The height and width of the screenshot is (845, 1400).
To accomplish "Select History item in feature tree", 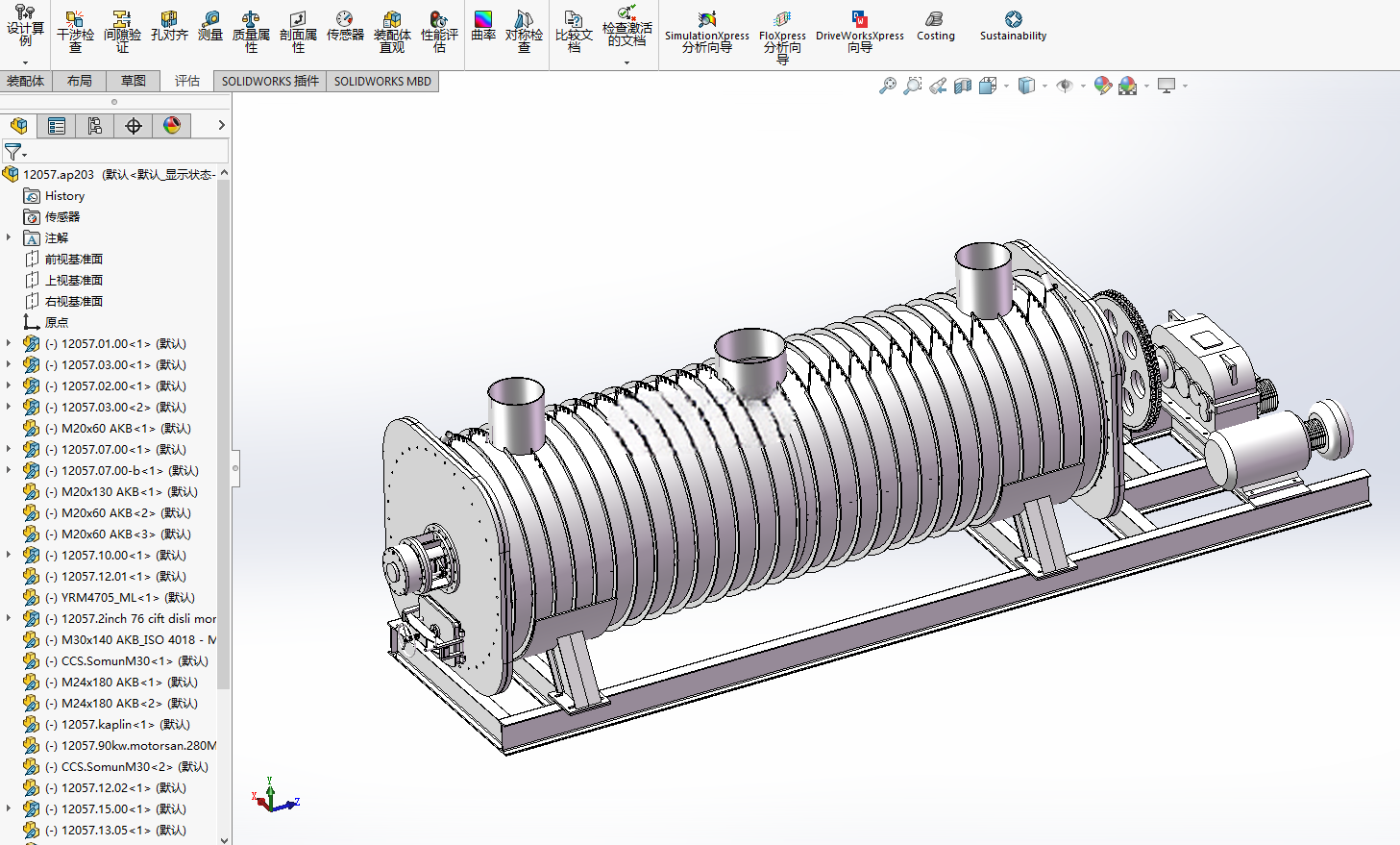I will click(64, 195).
